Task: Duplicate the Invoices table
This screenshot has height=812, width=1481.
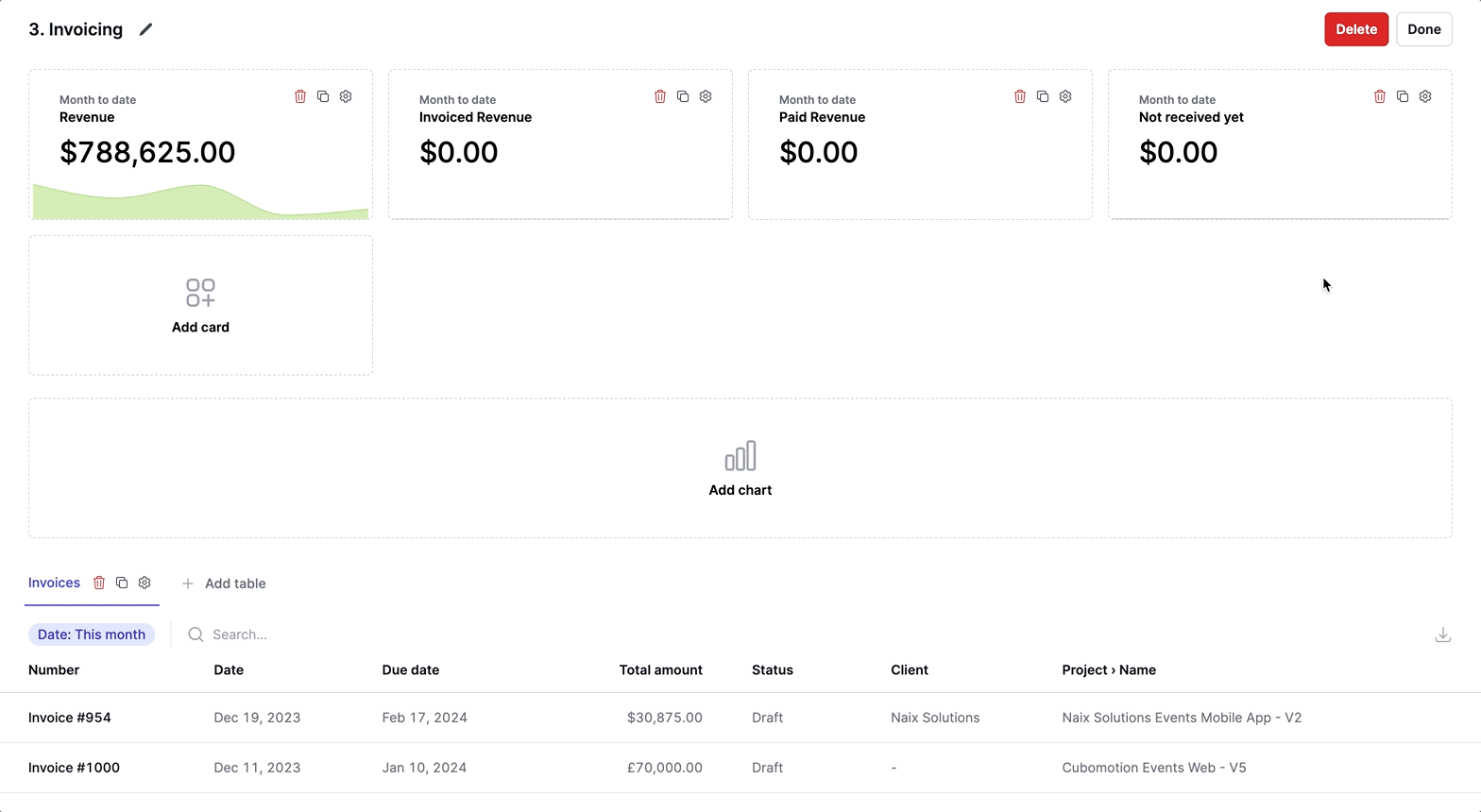Action: (x=122, y=583)
